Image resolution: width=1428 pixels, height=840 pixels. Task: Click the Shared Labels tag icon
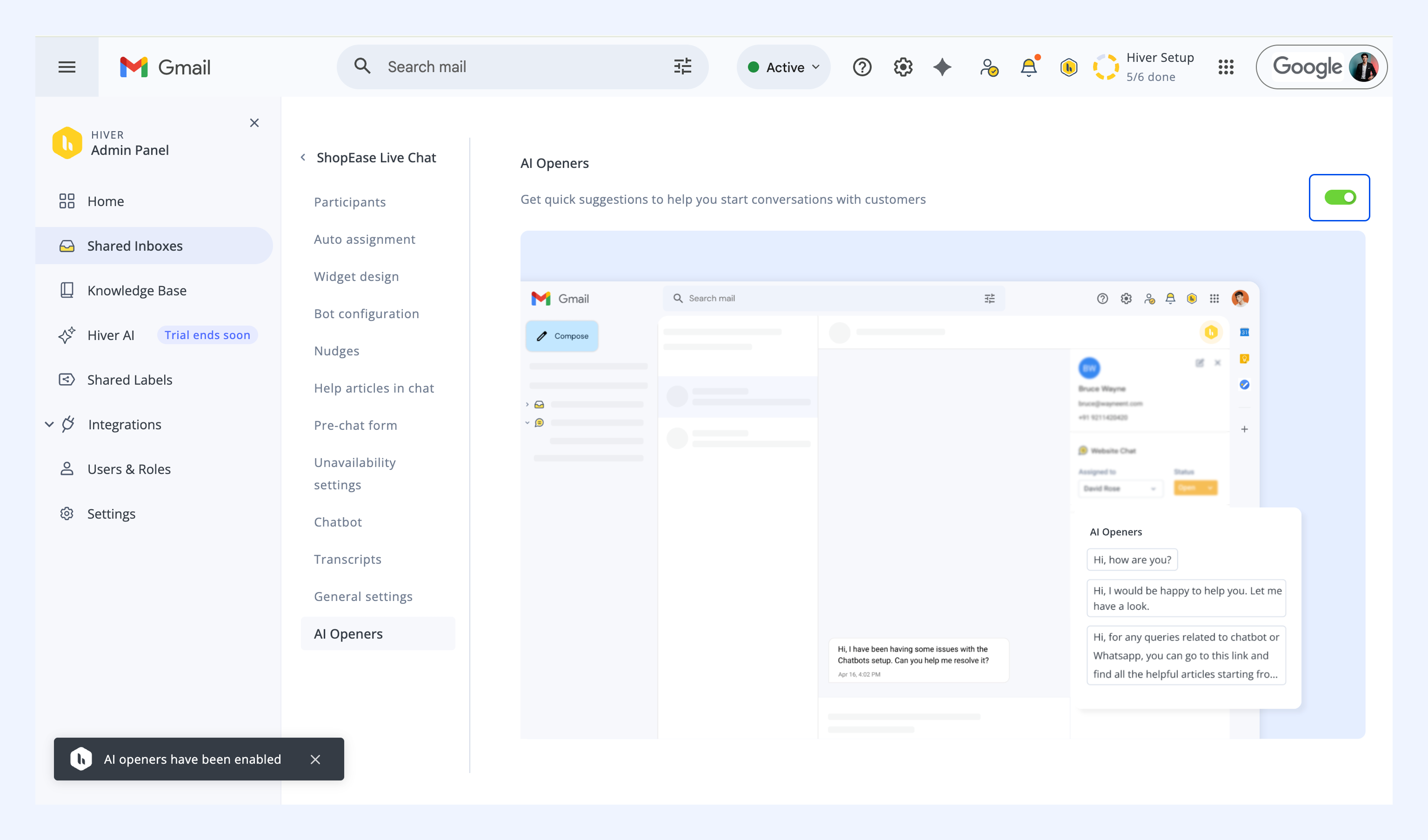67,380
